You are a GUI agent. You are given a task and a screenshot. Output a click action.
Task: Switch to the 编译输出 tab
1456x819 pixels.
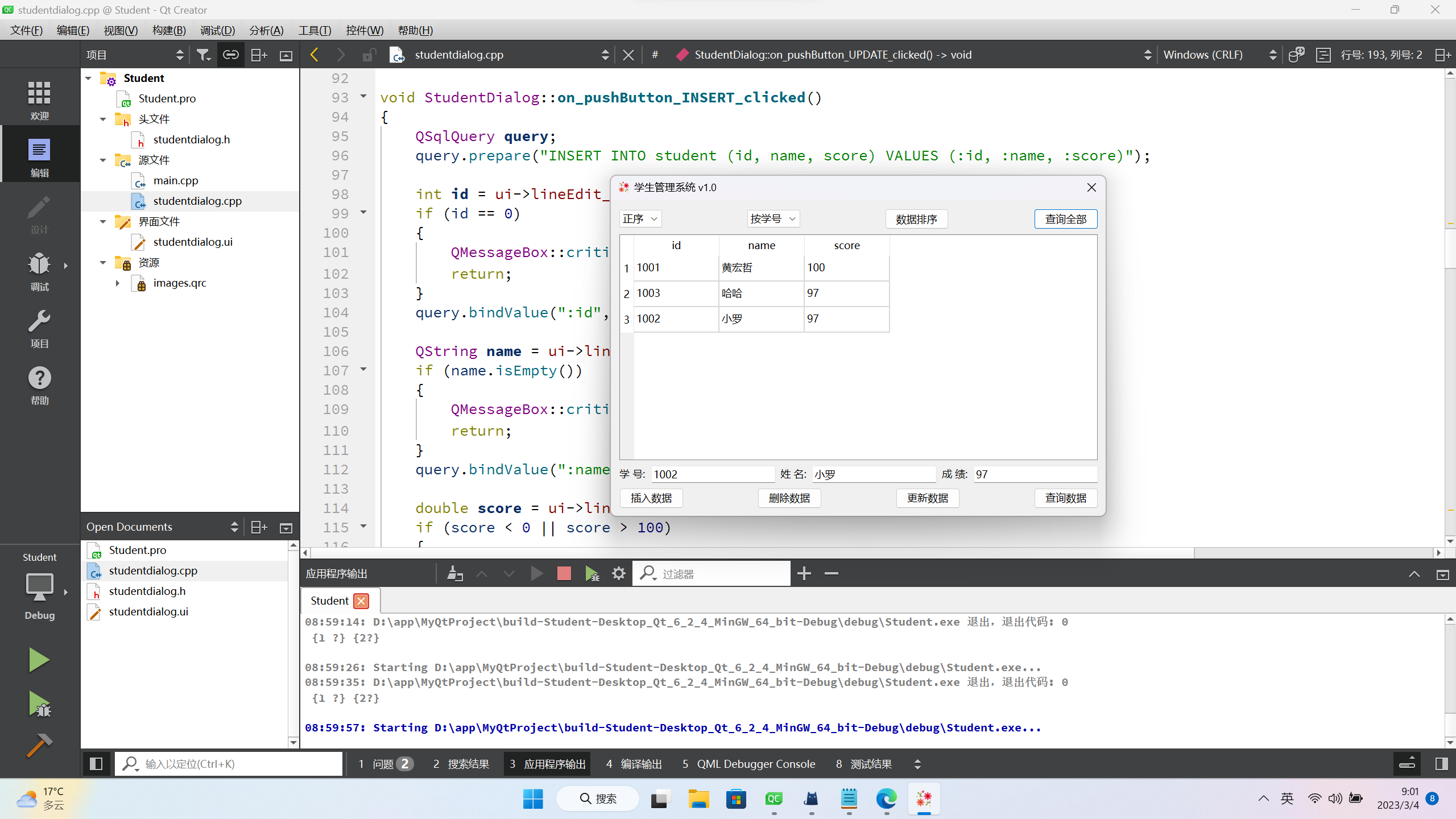coord(634,764)
